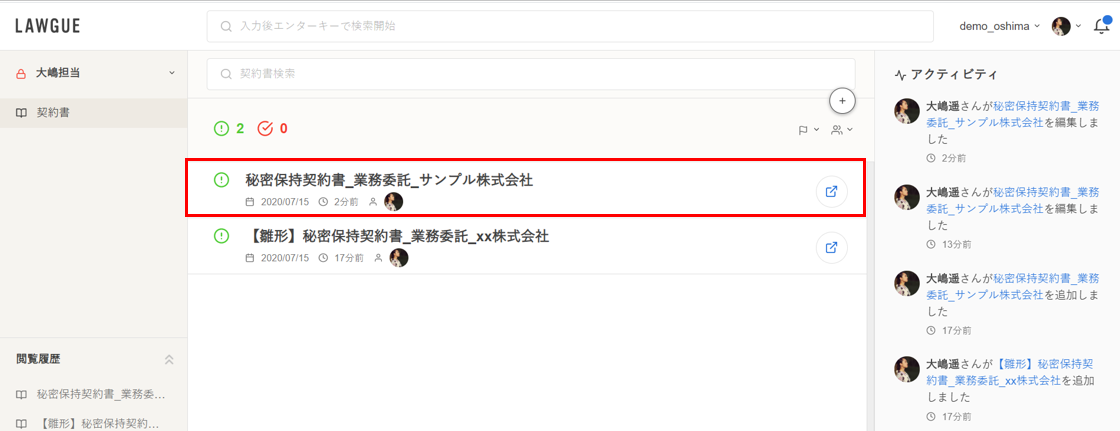Screen dimensions: 1120x431
Task: Open 【雛形】秘密保持契約書 link in activity feed
Action: click(998, 372)
